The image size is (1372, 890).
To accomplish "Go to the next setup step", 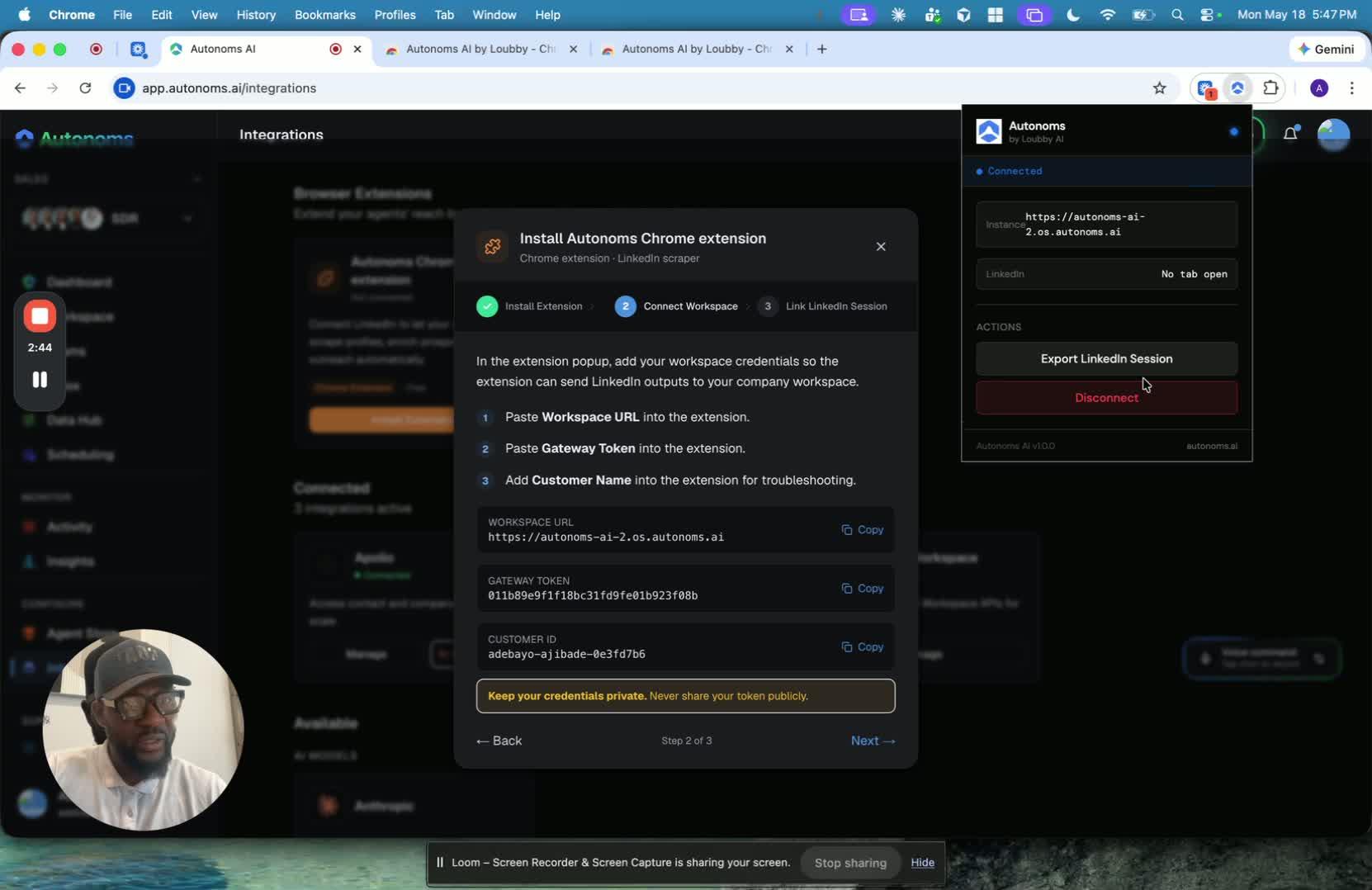I will point(873,741).
